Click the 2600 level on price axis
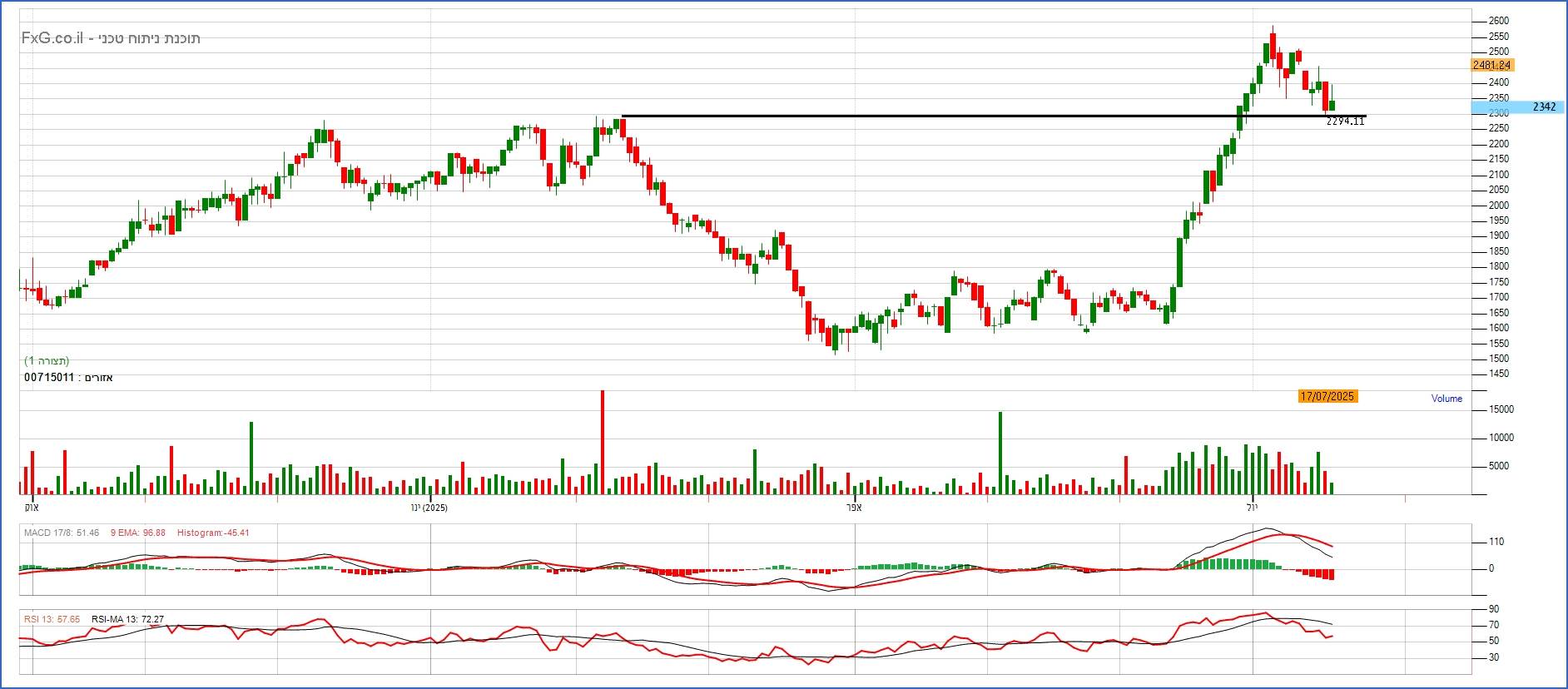This screenshot has height=689, width=1568. pos(1498,21)
